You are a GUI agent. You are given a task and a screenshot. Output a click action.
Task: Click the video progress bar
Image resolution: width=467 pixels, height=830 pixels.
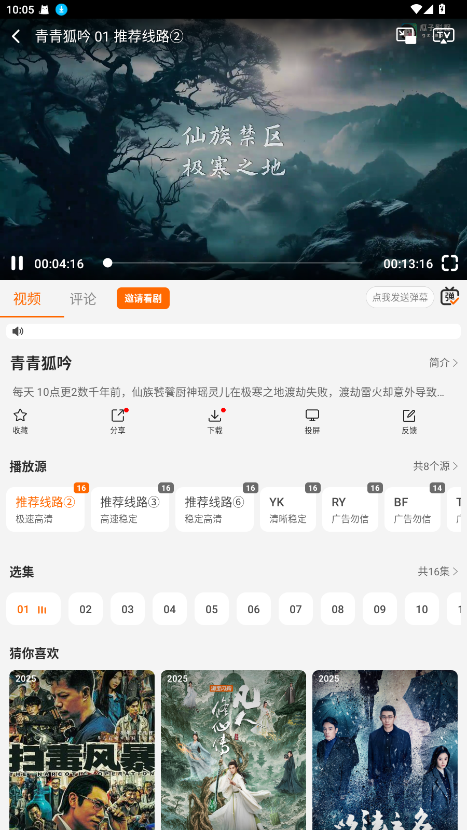[x=235, y=263]
